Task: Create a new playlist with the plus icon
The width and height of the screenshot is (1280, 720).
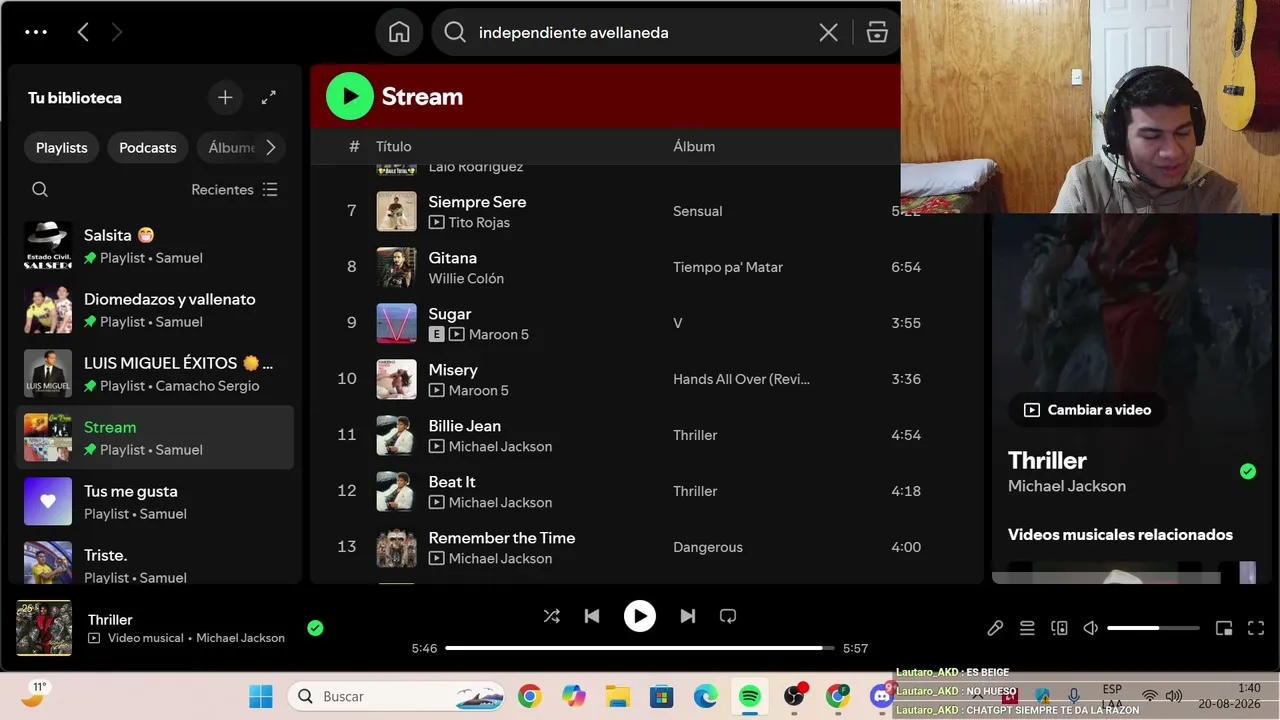Action: (x=225, y=97)
